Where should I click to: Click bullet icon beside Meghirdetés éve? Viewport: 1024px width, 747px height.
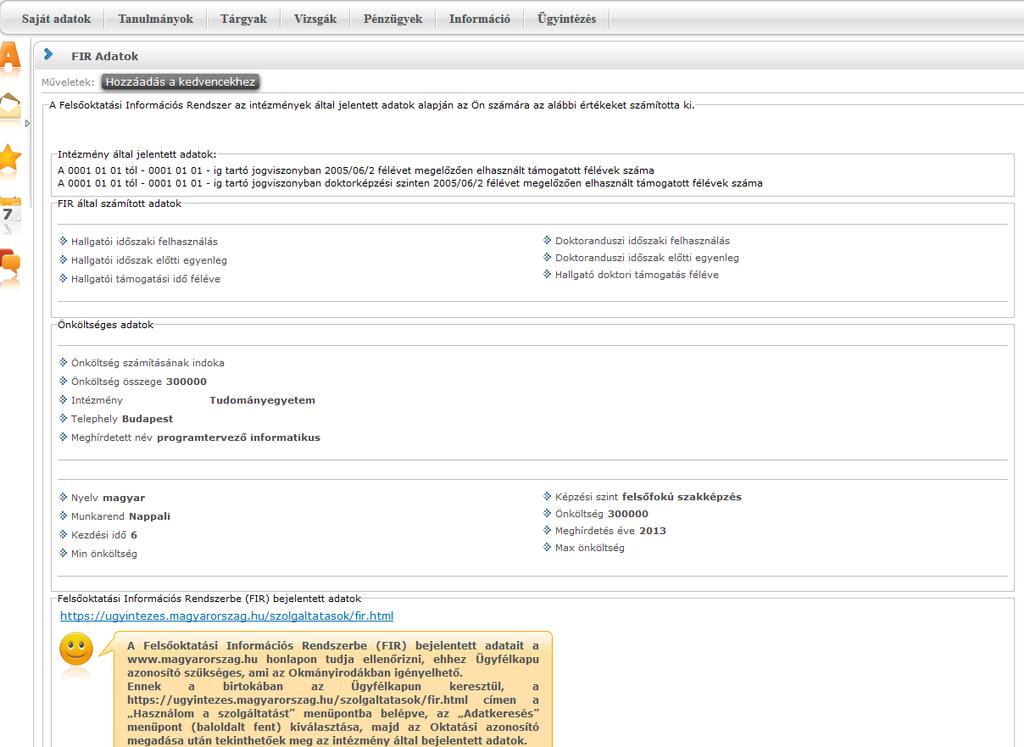(547, 530)
